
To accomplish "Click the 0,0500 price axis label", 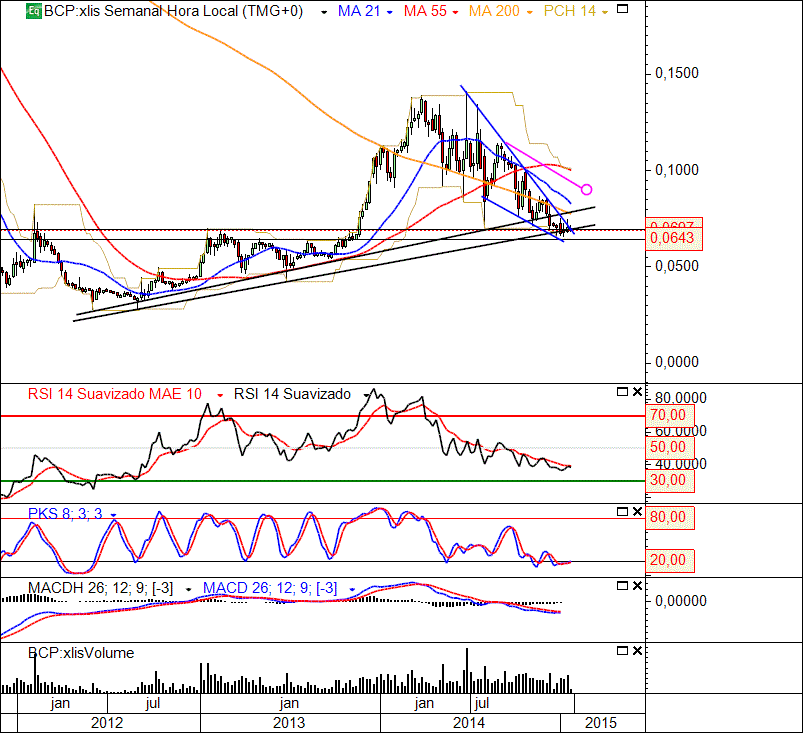I will coord(677,266).
